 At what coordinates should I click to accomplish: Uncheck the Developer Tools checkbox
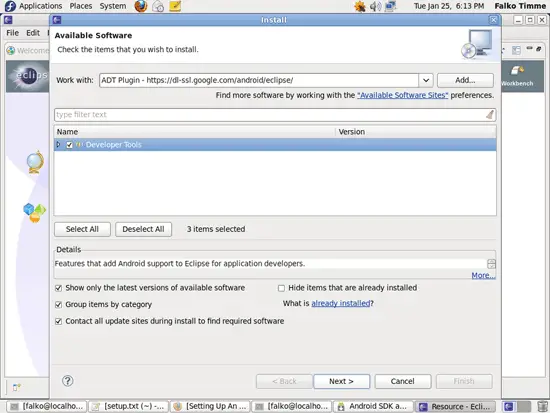pos(69,145)
